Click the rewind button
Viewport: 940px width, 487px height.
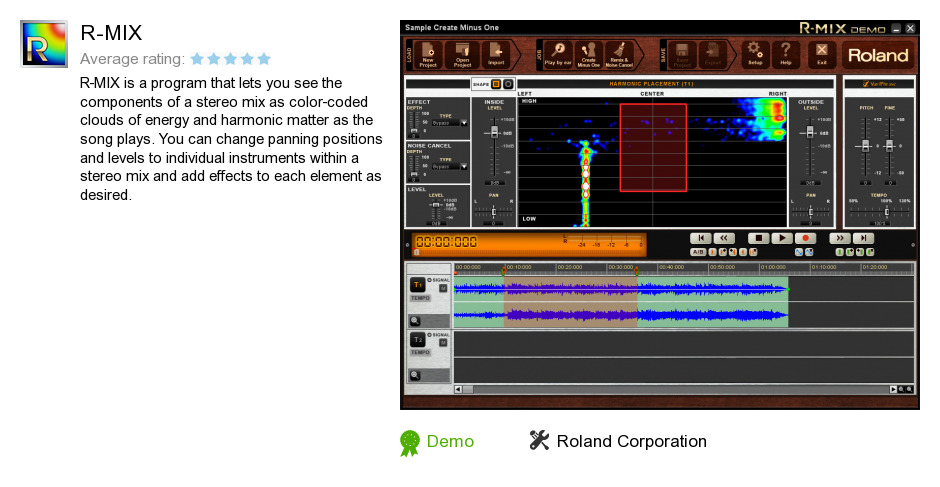[x=724, y=238]
